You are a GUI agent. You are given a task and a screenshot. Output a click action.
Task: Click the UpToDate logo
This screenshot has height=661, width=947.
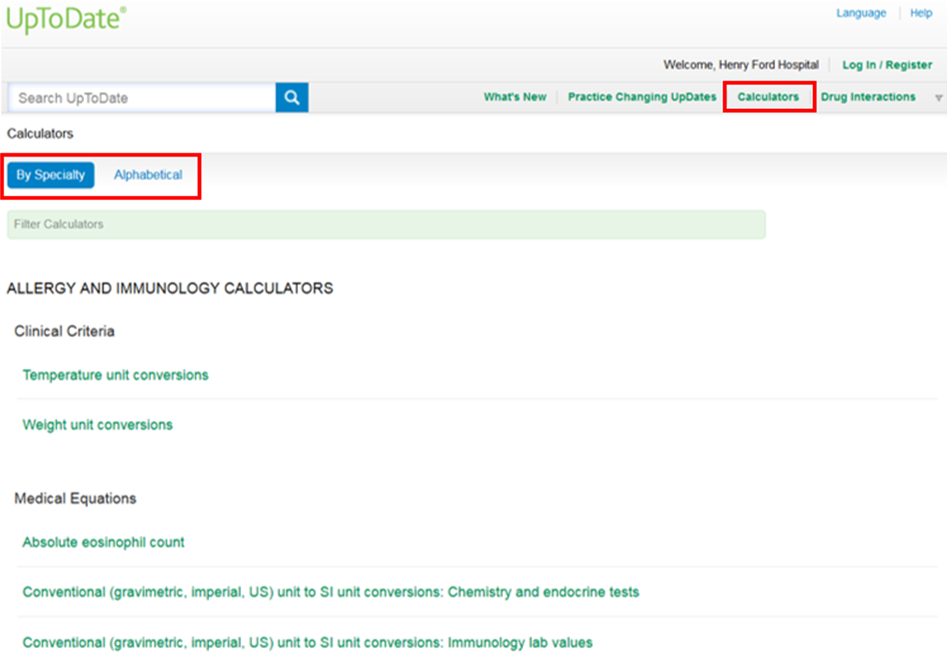coord(66,20)
